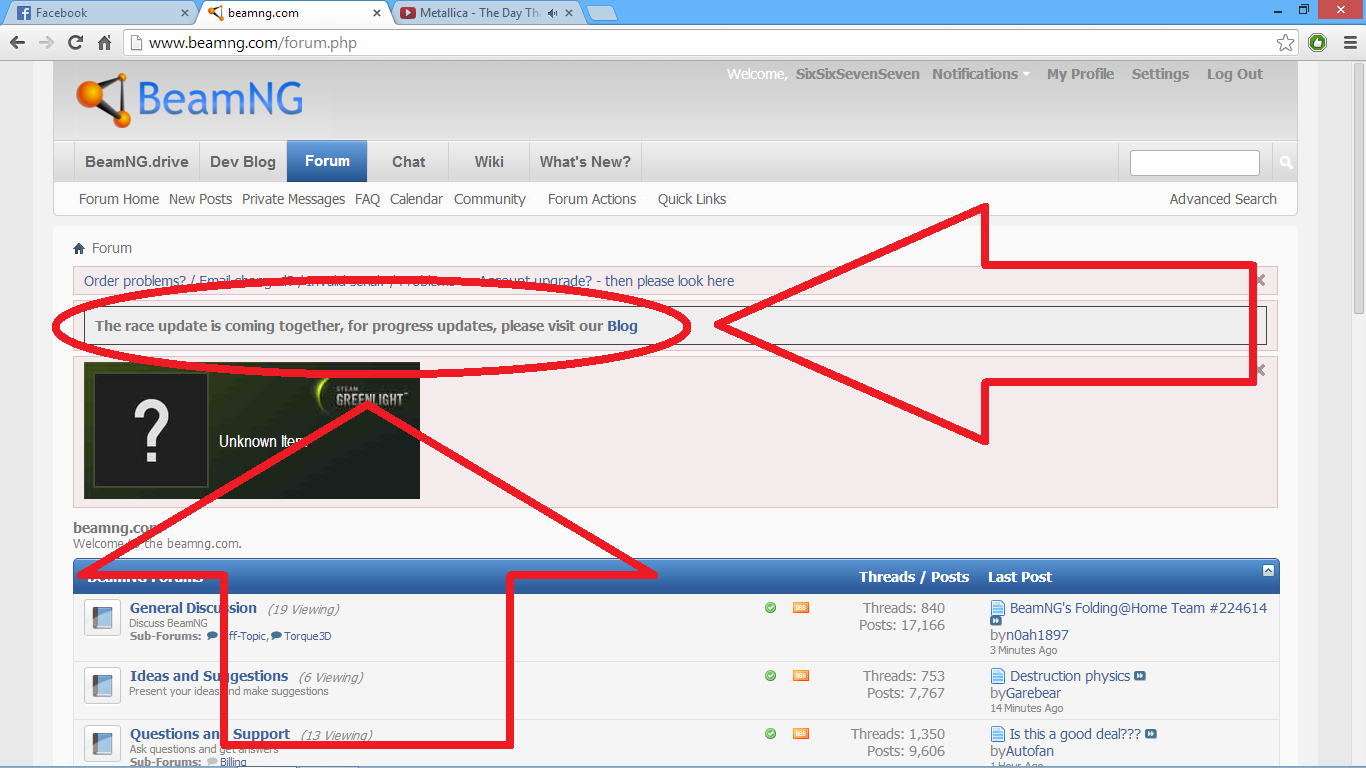
Task: Open the Dev Blog nav tab
Action: 243,162
